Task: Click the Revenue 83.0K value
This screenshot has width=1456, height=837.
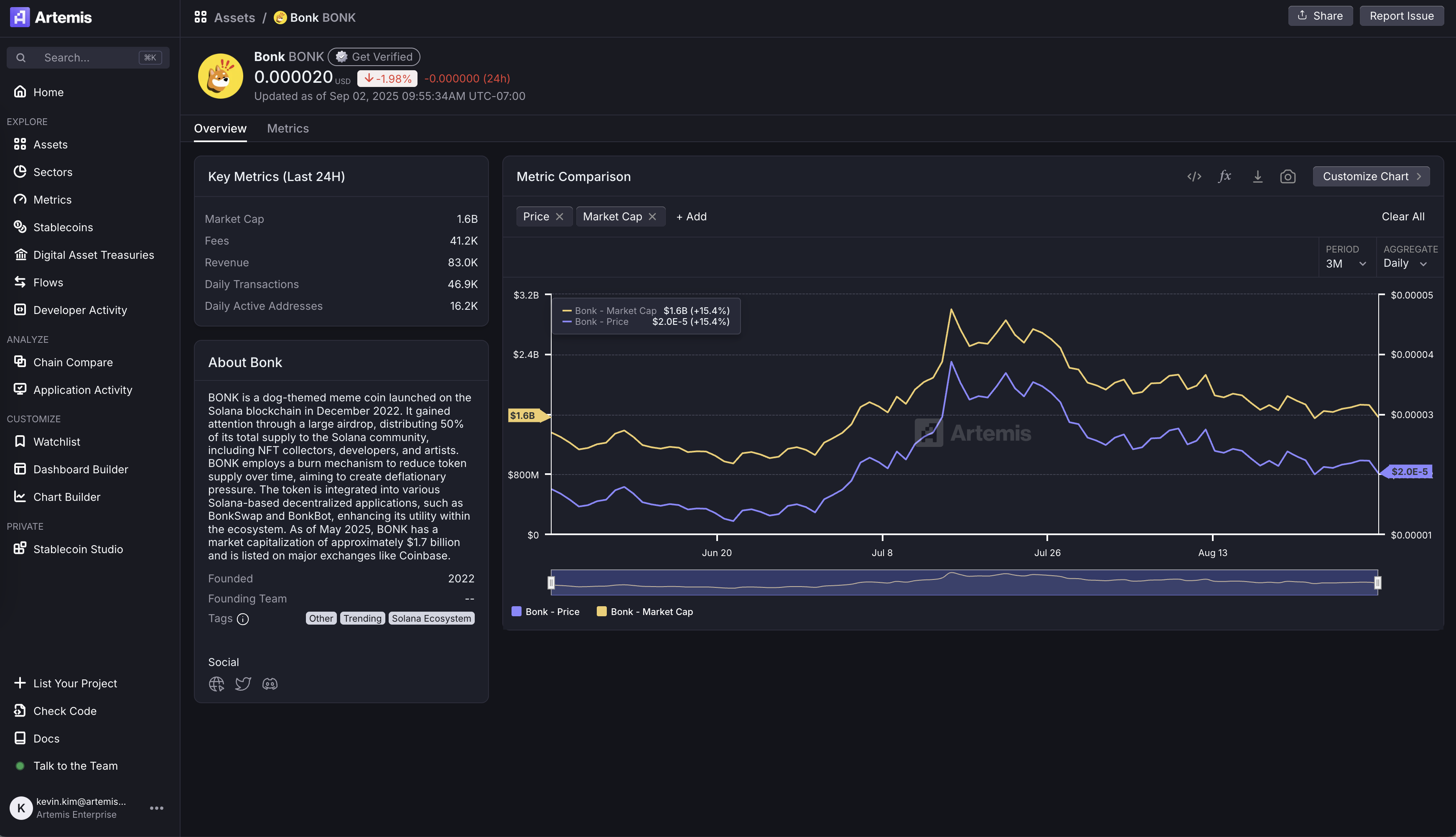Action: tap(463, 263)
